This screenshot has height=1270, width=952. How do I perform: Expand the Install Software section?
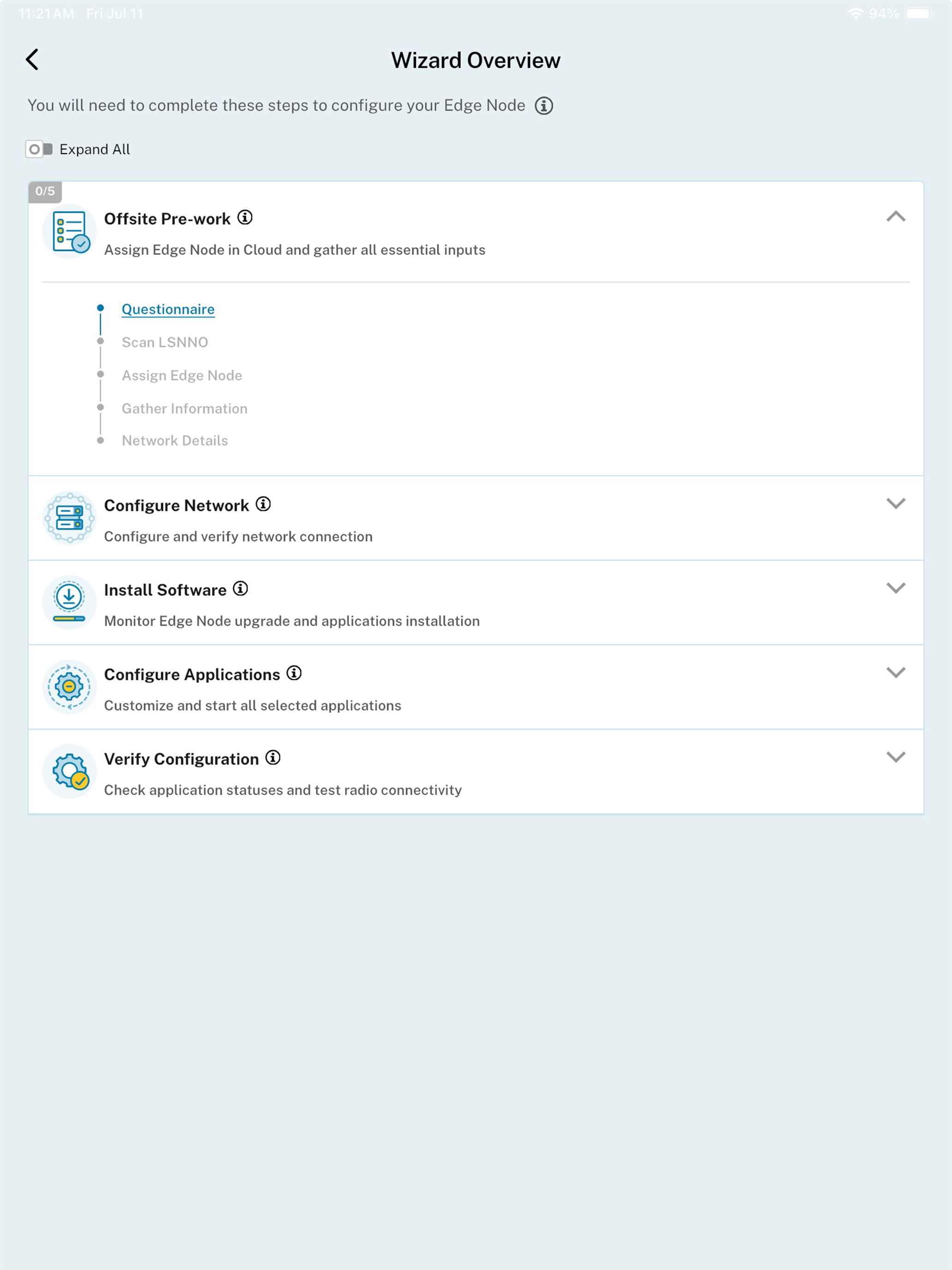point(895,588)
